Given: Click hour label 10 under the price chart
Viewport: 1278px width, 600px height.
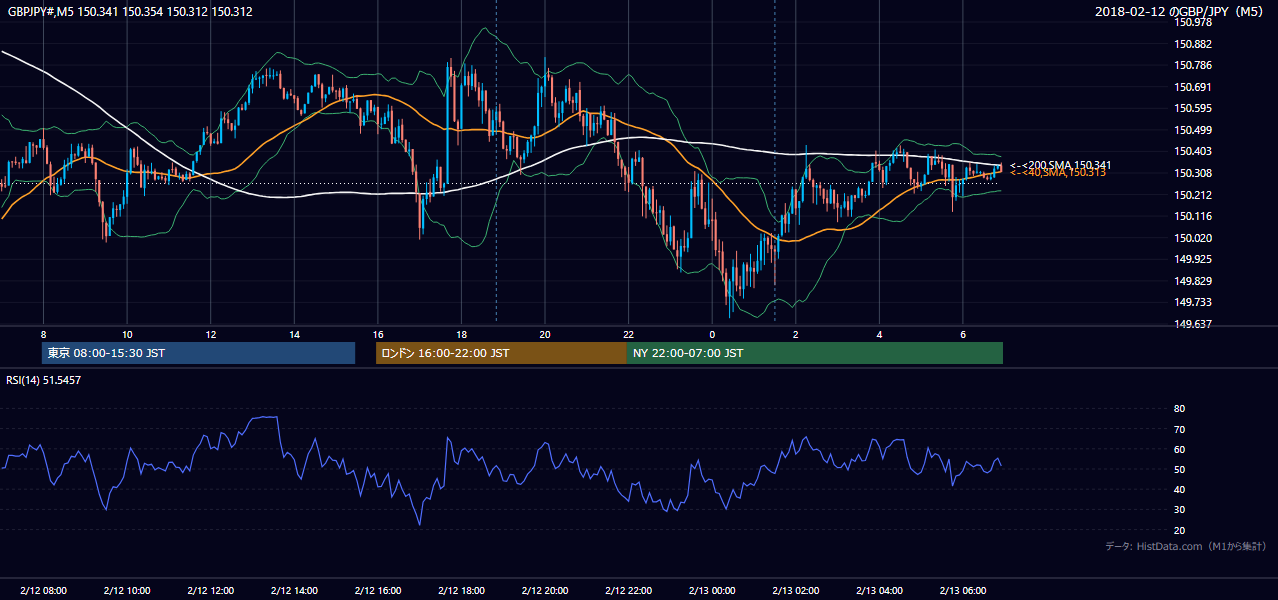Looking at the screenshot, I should 127,334.
